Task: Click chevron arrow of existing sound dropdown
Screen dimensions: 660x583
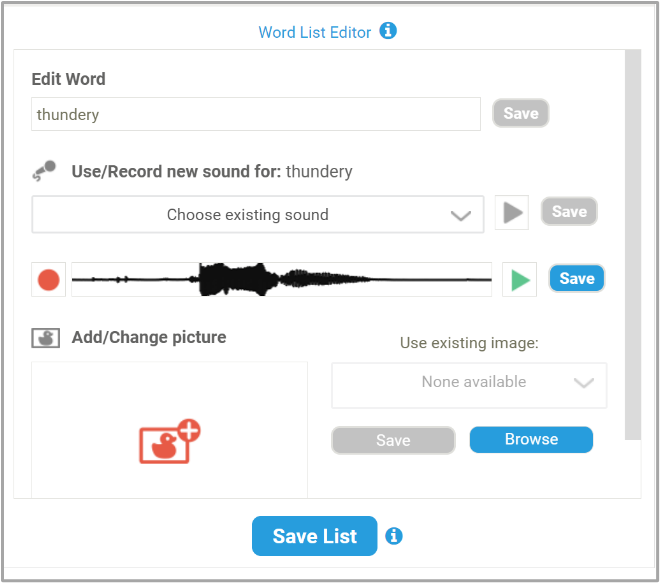Action: click(460, 216)
